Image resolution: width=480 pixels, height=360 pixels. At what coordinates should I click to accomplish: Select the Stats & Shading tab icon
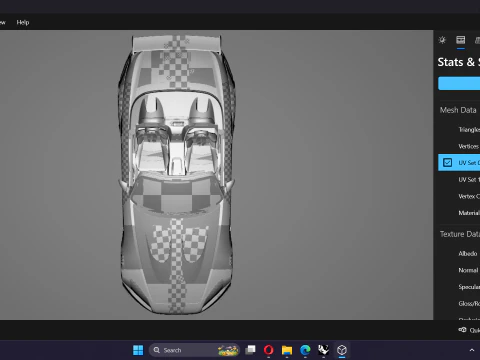[x=461, y=40]
